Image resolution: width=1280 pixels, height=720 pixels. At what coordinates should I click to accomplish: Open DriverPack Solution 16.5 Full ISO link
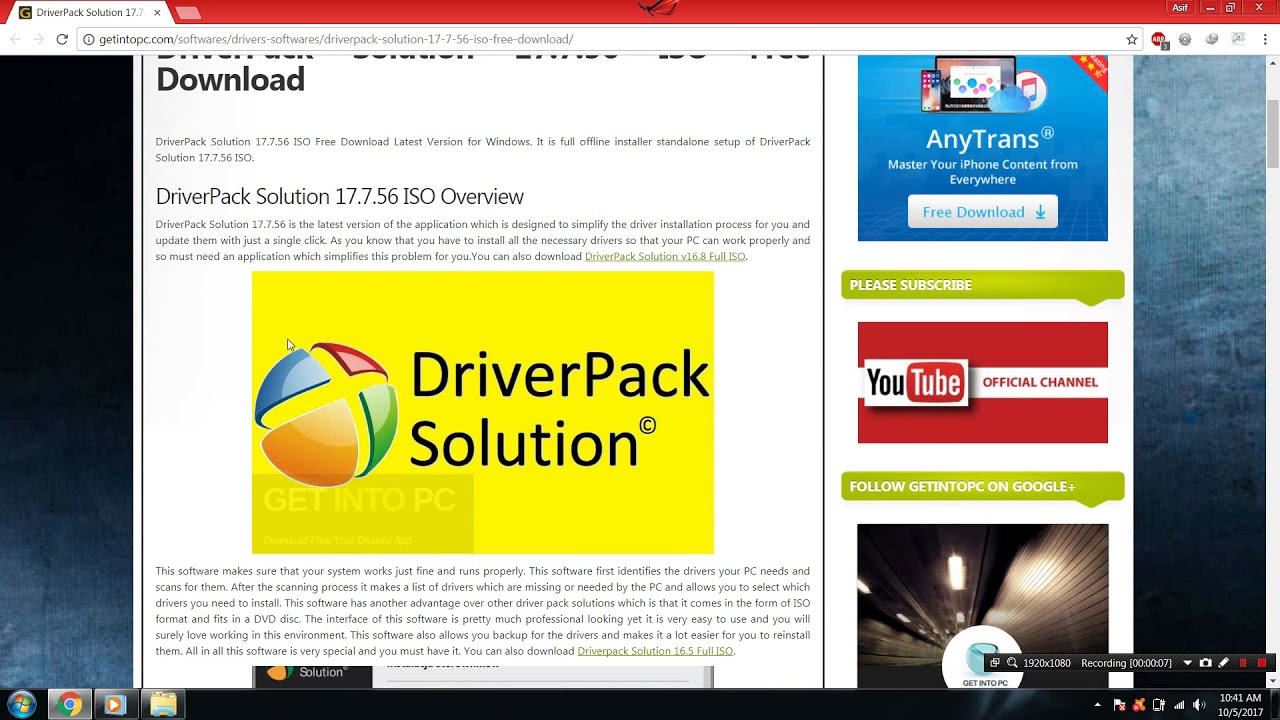point(655,651)
